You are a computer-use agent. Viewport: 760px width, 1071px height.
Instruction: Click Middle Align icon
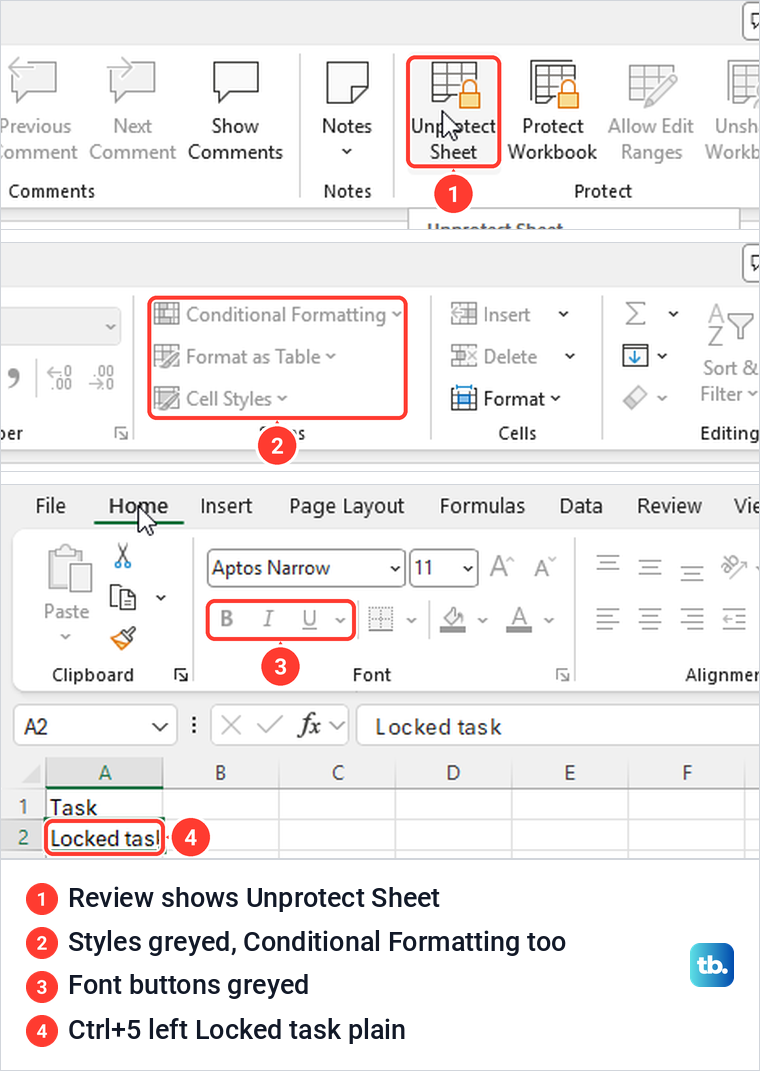(x=649, y=566)
